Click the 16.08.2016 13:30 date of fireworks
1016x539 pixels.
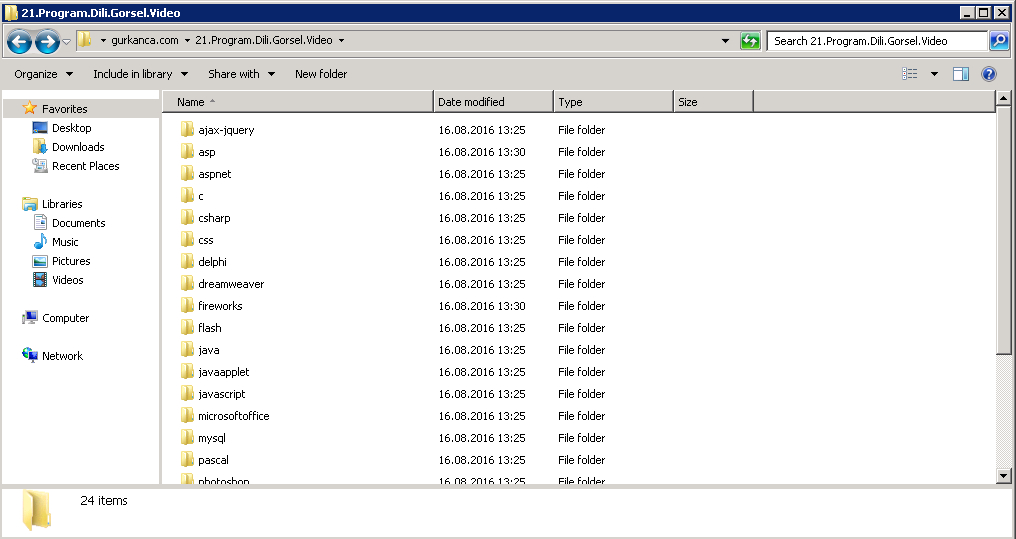481,306
